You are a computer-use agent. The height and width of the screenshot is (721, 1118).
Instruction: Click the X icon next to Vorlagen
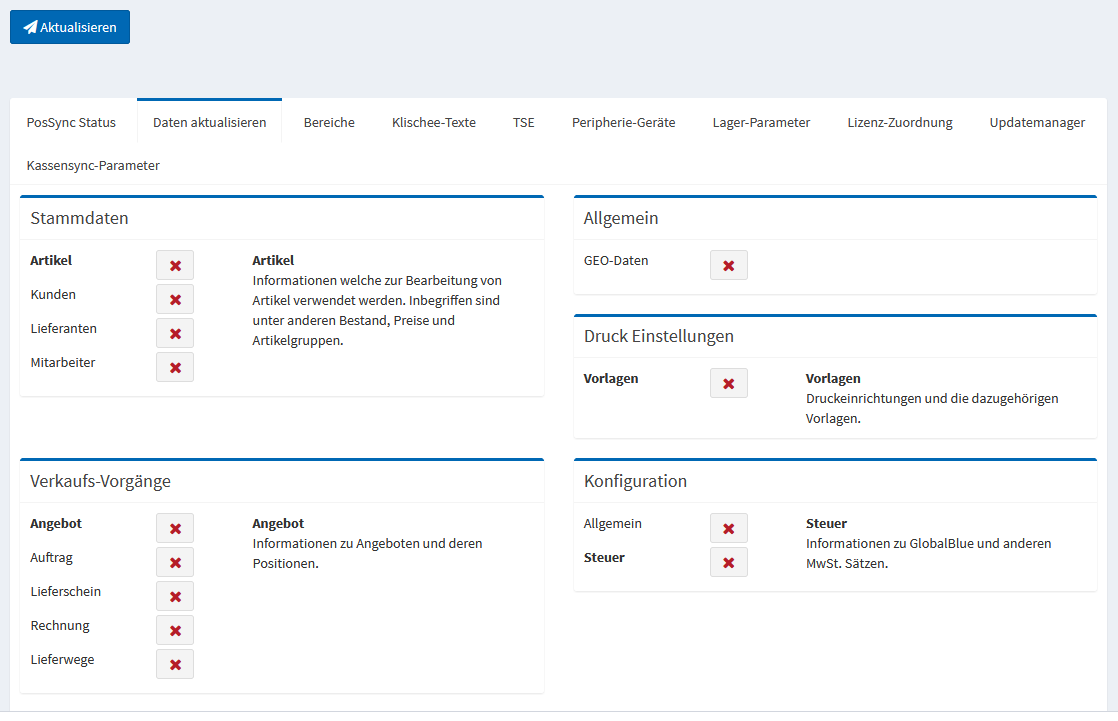click(728, 383)
